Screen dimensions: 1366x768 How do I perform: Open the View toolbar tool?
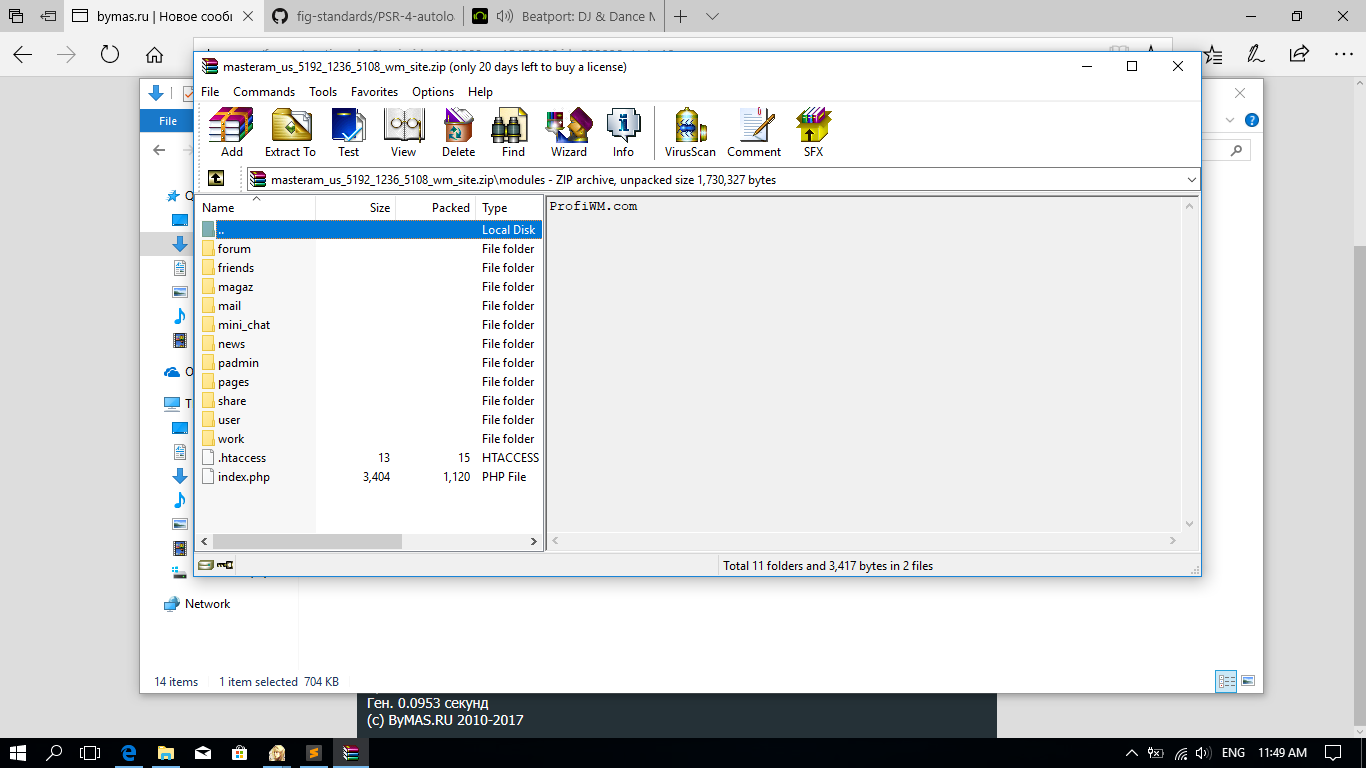pos(403,132)
